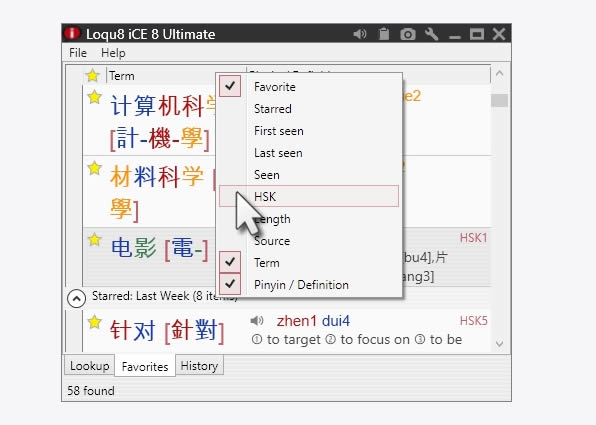Enable the HSK column

tap(309, 196)
